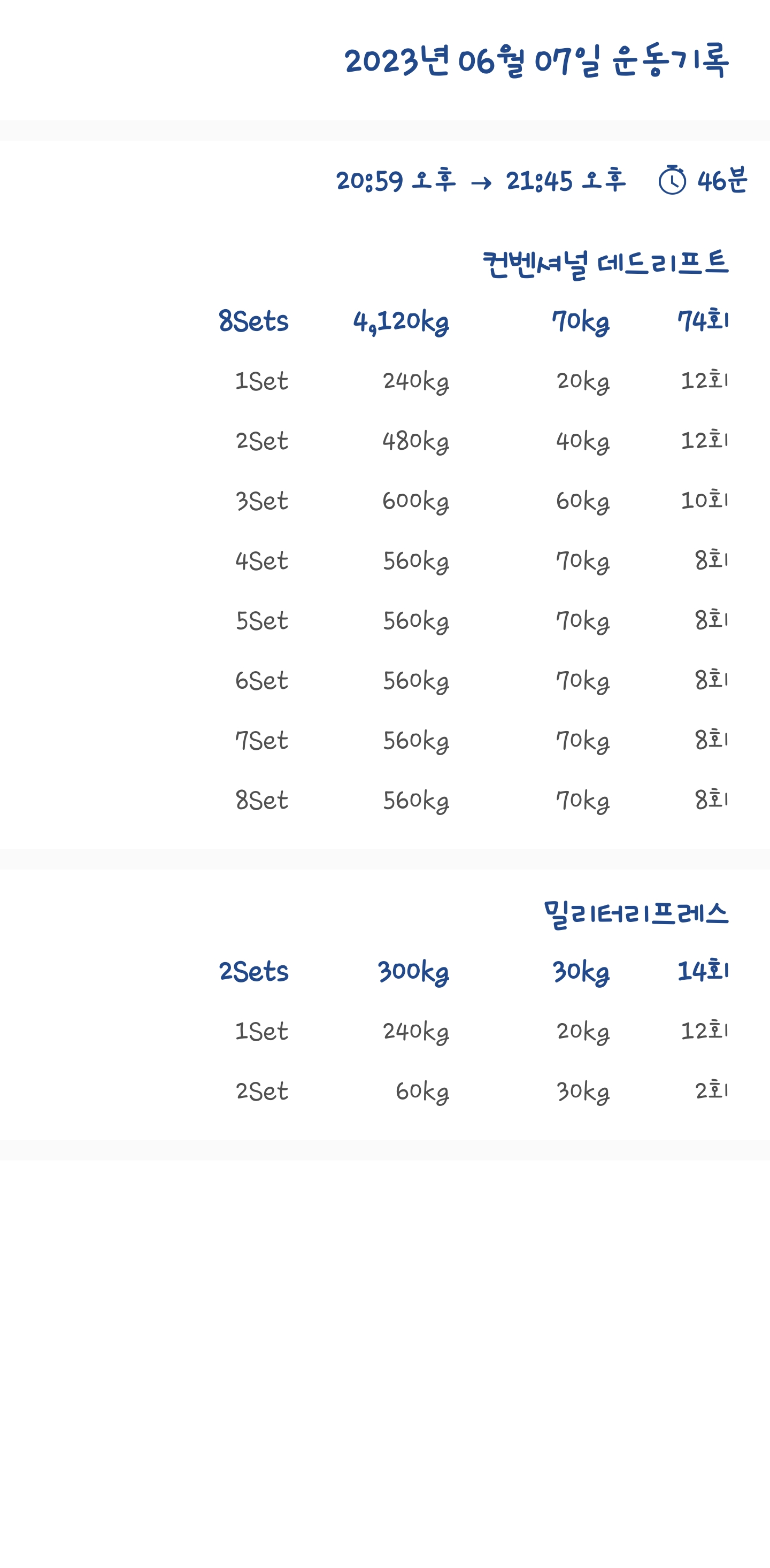Viewport: 770px width, 1568px height.
Task: Select the 480kg volume value
Action: [x=415, y=441]
